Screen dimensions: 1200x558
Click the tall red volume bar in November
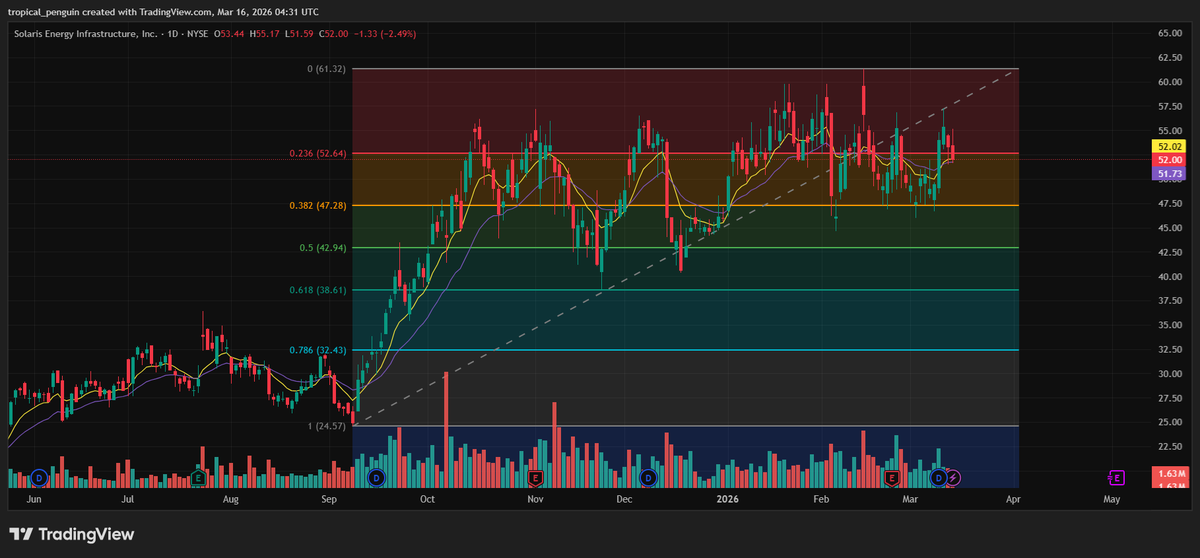pyautogui.click(x=553, y=443)
